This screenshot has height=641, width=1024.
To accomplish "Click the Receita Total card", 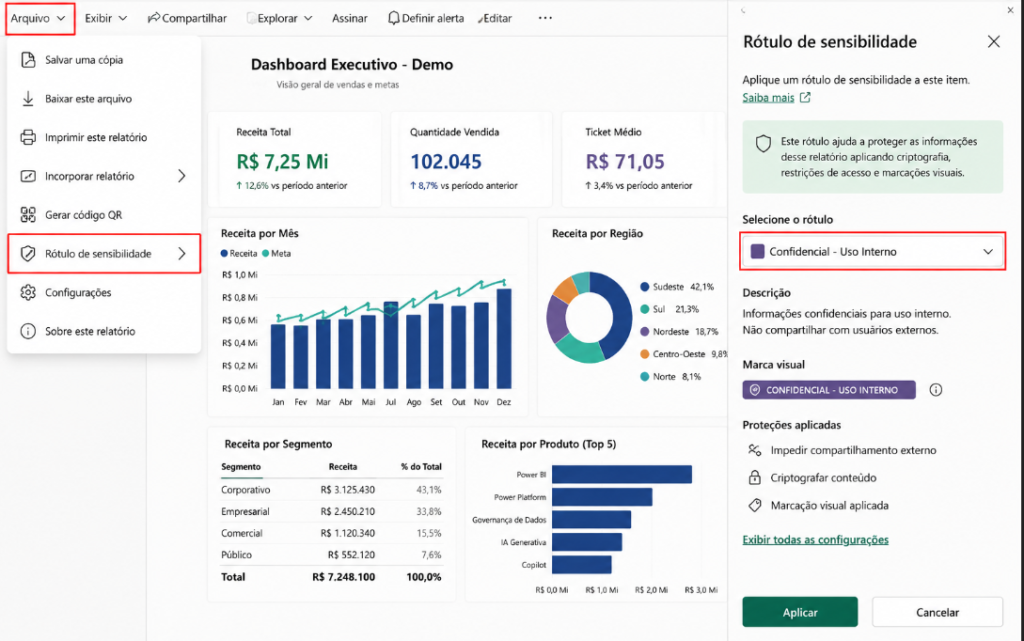I will pyautogui.click(x=295, y=160).
